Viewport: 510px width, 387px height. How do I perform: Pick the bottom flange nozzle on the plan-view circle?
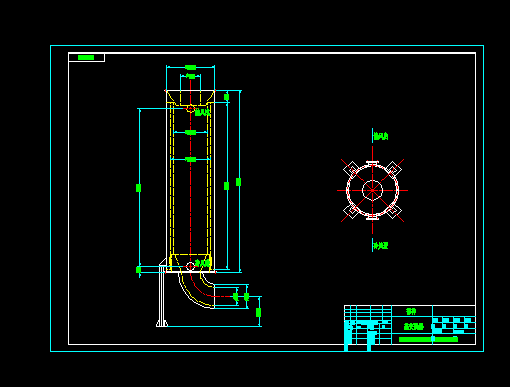[x=372, y=217]
